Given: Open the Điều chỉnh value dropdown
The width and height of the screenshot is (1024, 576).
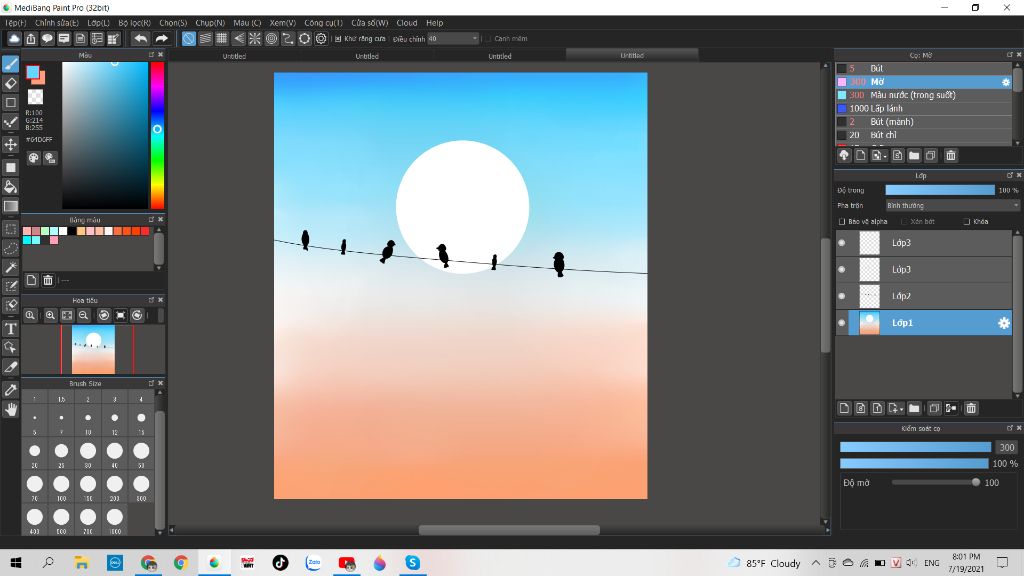Looking at the screenshot, I should [x=453, y=39].
